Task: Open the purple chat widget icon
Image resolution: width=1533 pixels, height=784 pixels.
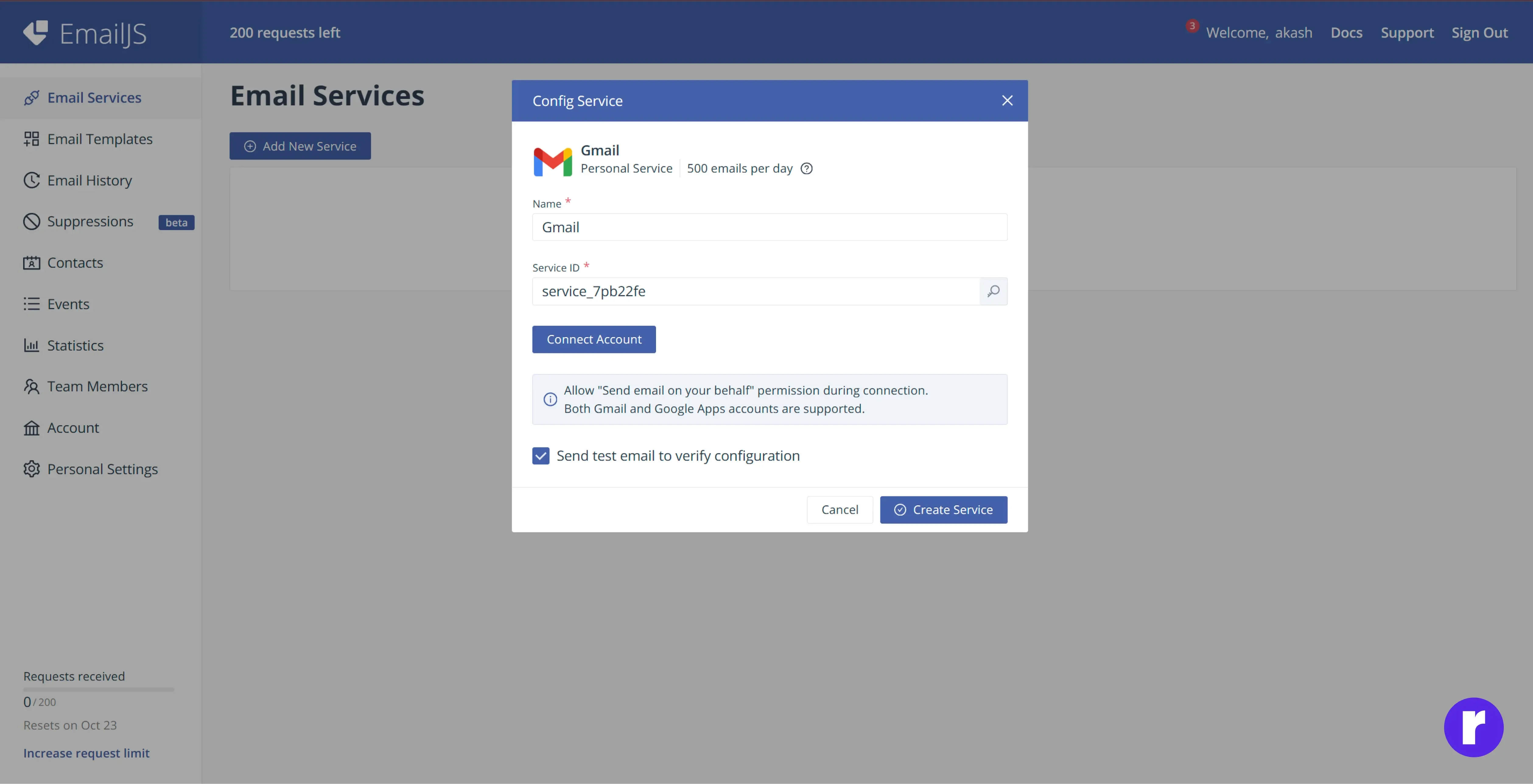Action: coord(1474,727)
